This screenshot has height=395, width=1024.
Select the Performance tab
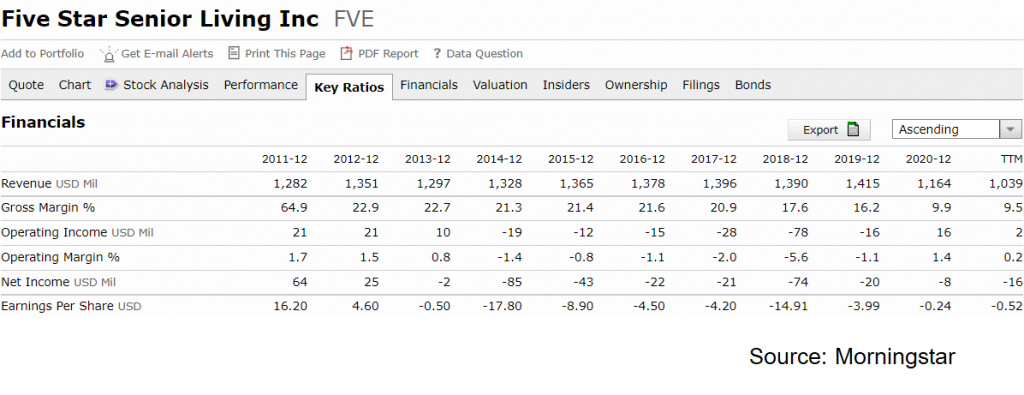pyautogui.click(x=261, y=85)
